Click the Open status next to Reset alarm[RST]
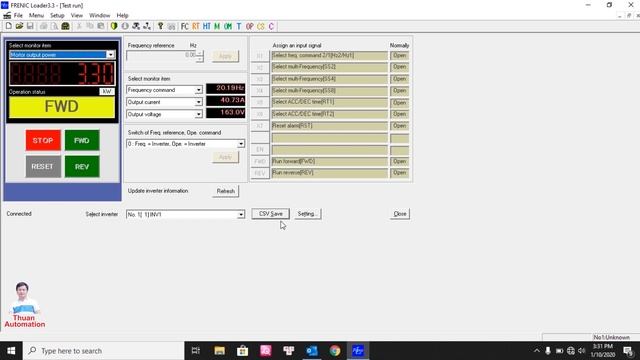Viewport: 640px width, 360px height. [399, 126]
